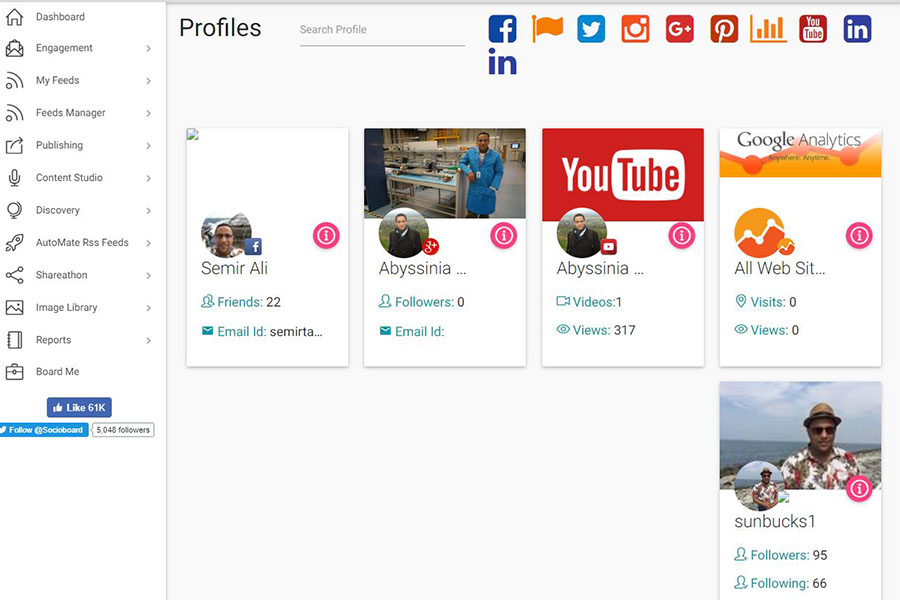900x600 pixels.
Task: Click the 5,048 followers count link
Action: 123,430
